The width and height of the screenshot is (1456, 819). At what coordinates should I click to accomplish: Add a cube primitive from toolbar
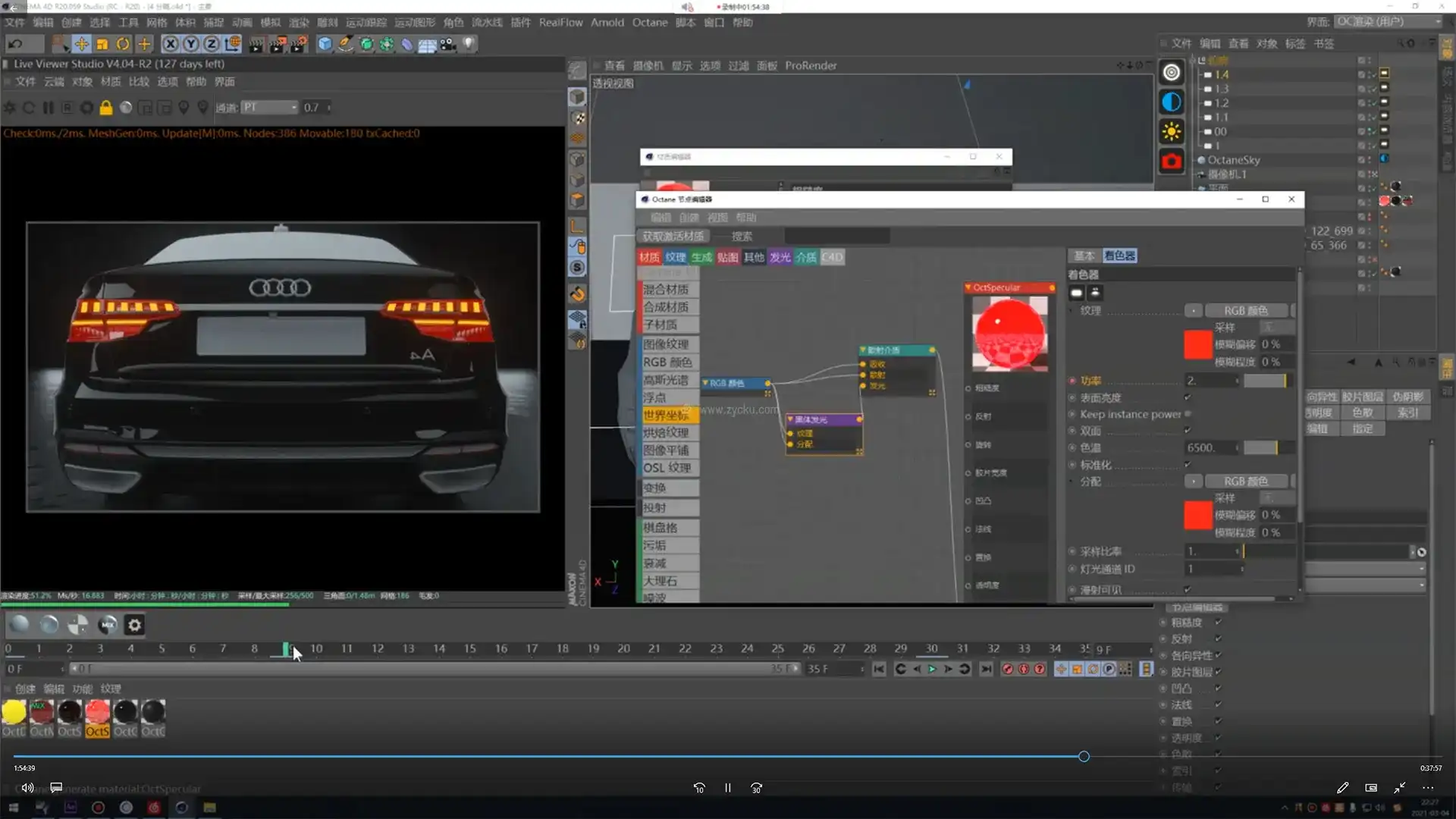(325, 44)
